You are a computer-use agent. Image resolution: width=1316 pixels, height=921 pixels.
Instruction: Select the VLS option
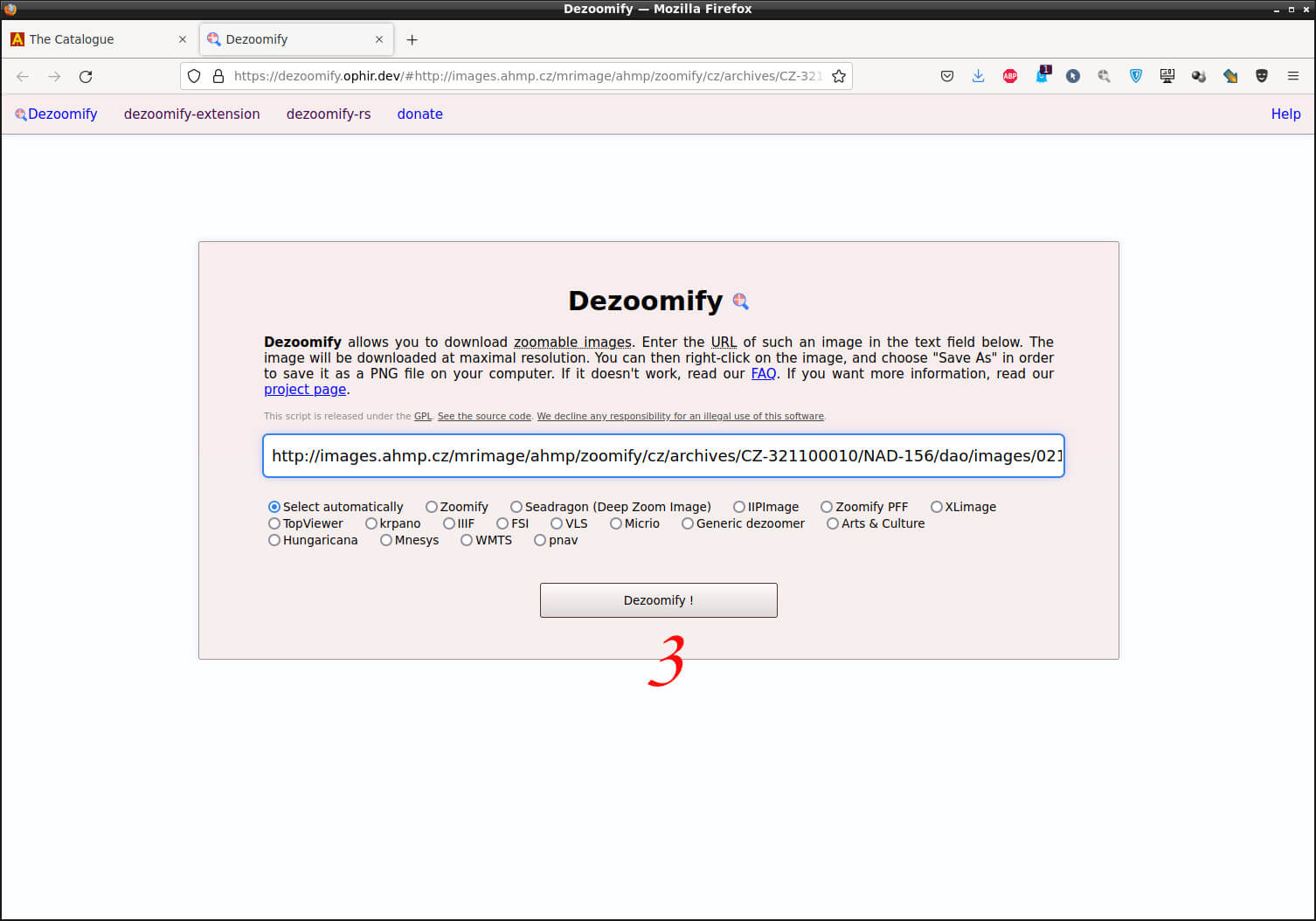click(x=557, y=523)
